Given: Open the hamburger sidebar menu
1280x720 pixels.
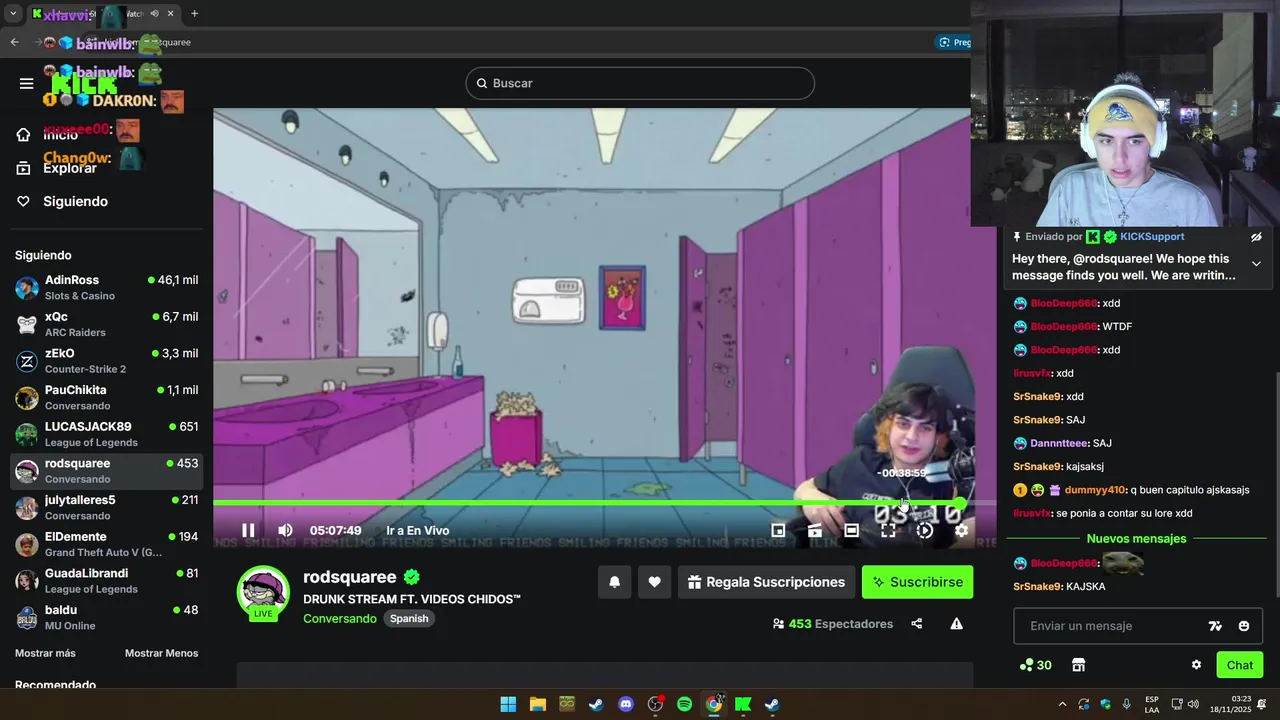Looking at the screenshot, I should [27, 83].
